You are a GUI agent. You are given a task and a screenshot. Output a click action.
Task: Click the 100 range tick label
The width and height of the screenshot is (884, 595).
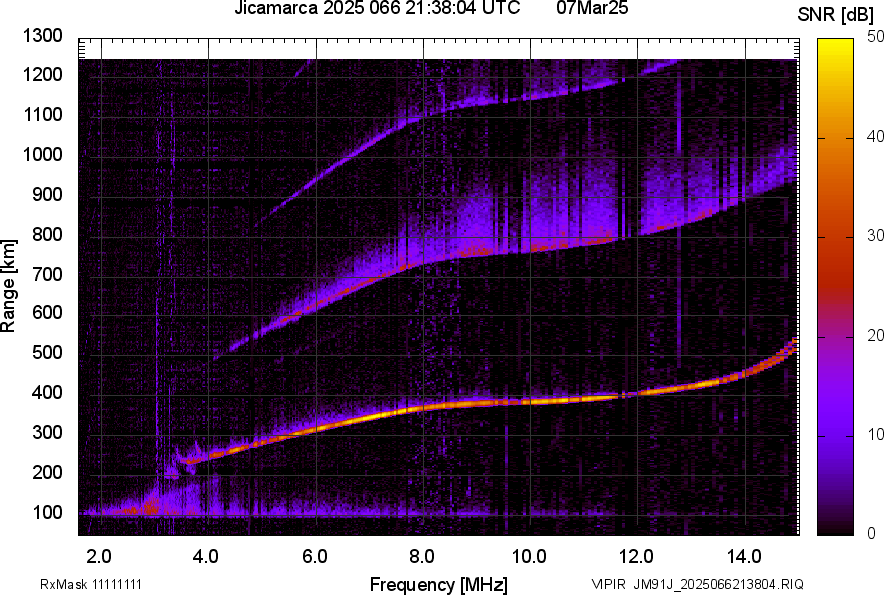46,512
